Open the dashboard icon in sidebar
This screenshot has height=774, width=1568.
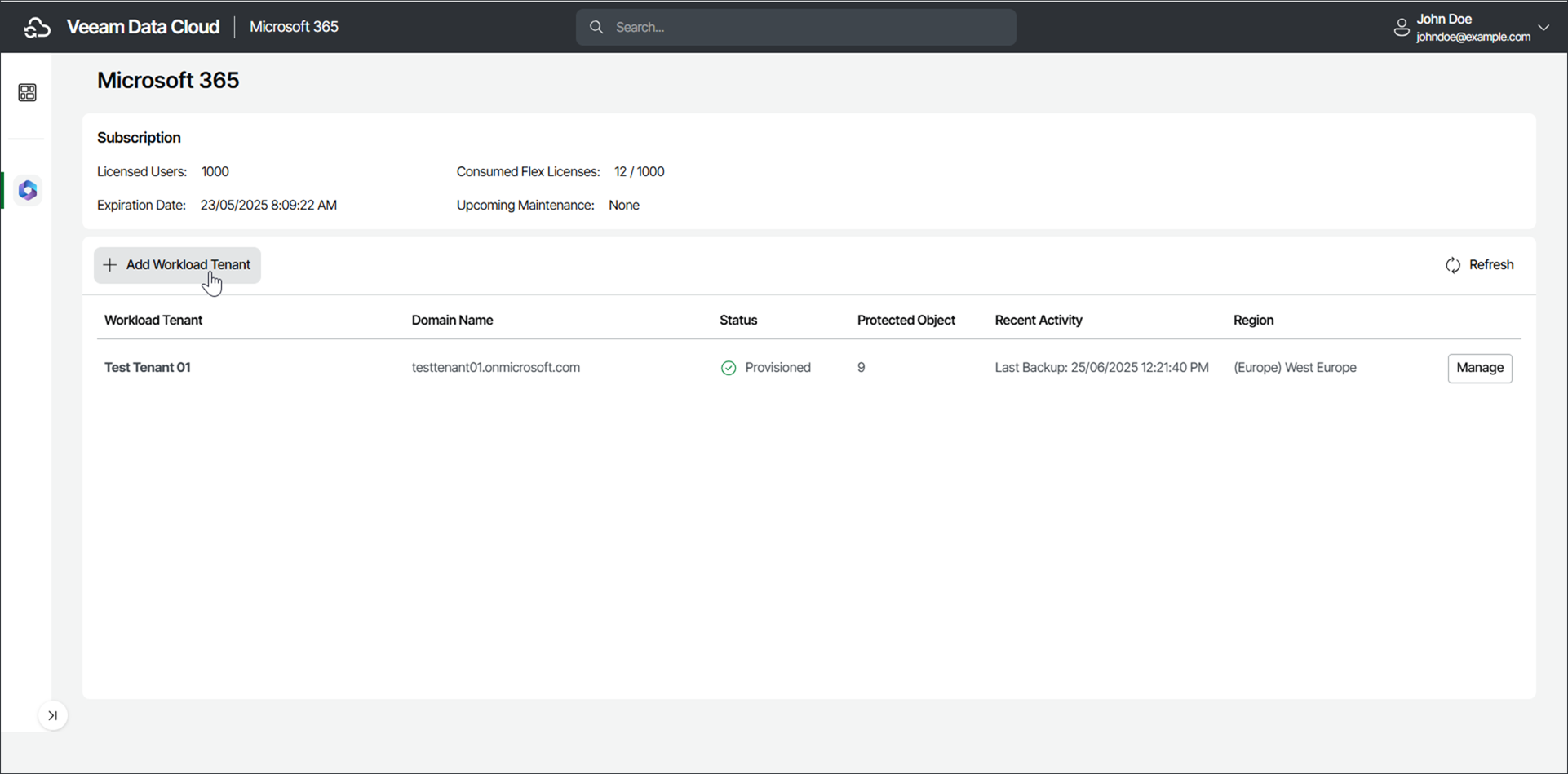27,92
